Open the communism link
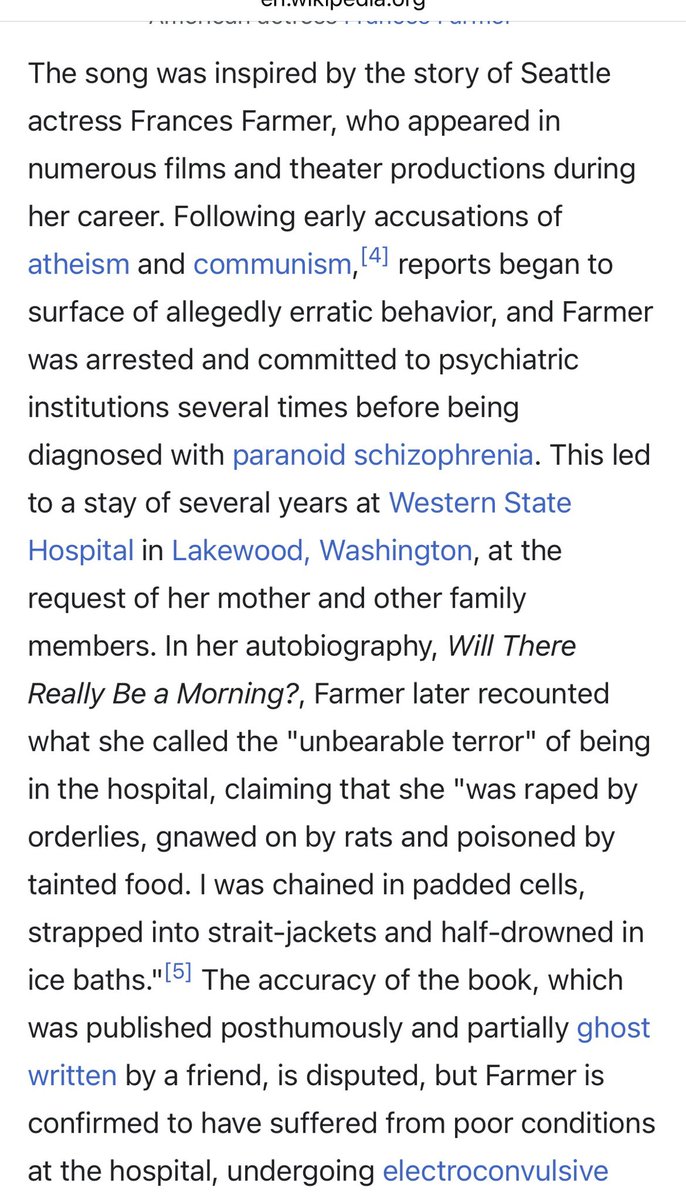 [272, 264]
